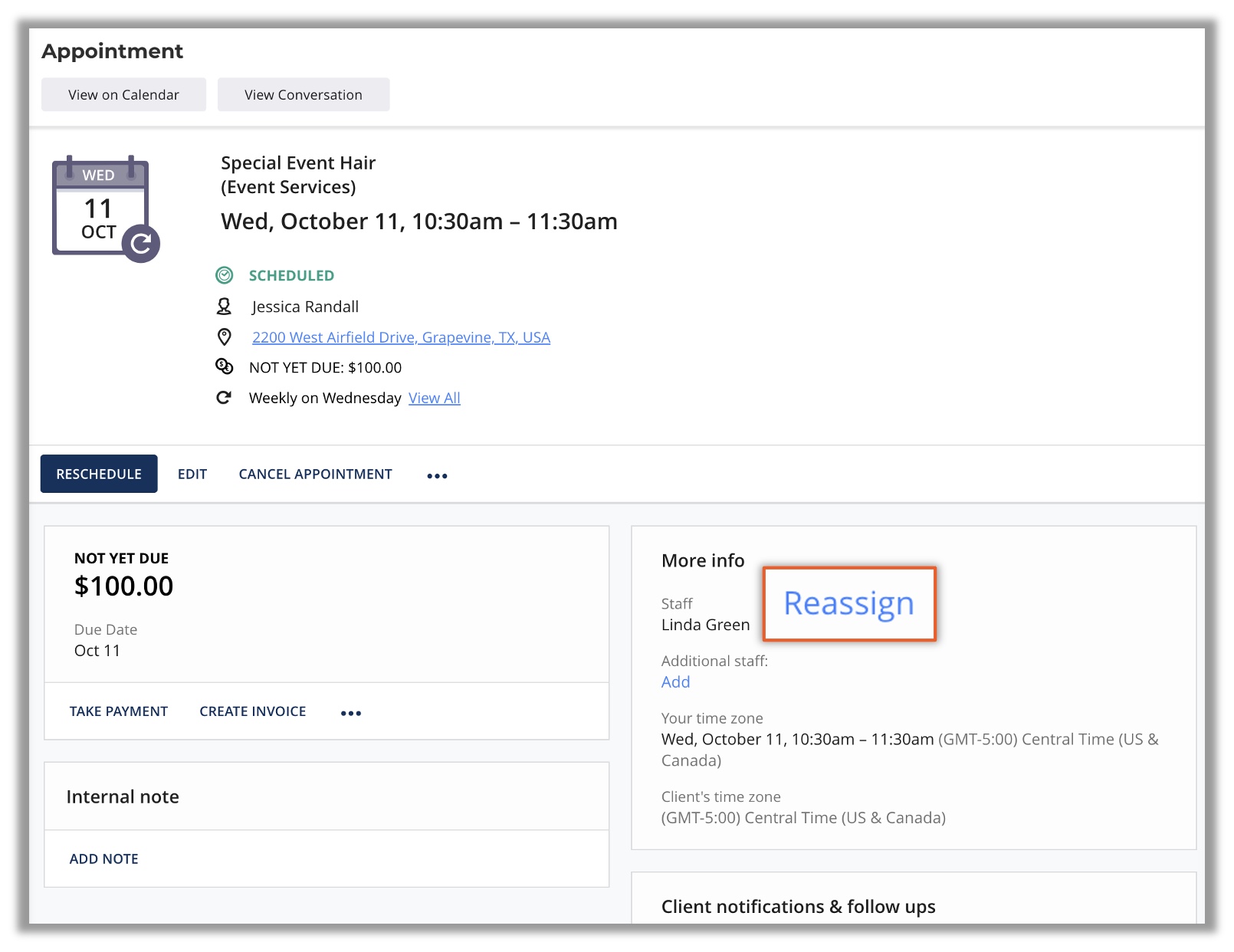Select Edit appointment
The height and width of the screenshot is (952, 1234).
tap(192, 474)
